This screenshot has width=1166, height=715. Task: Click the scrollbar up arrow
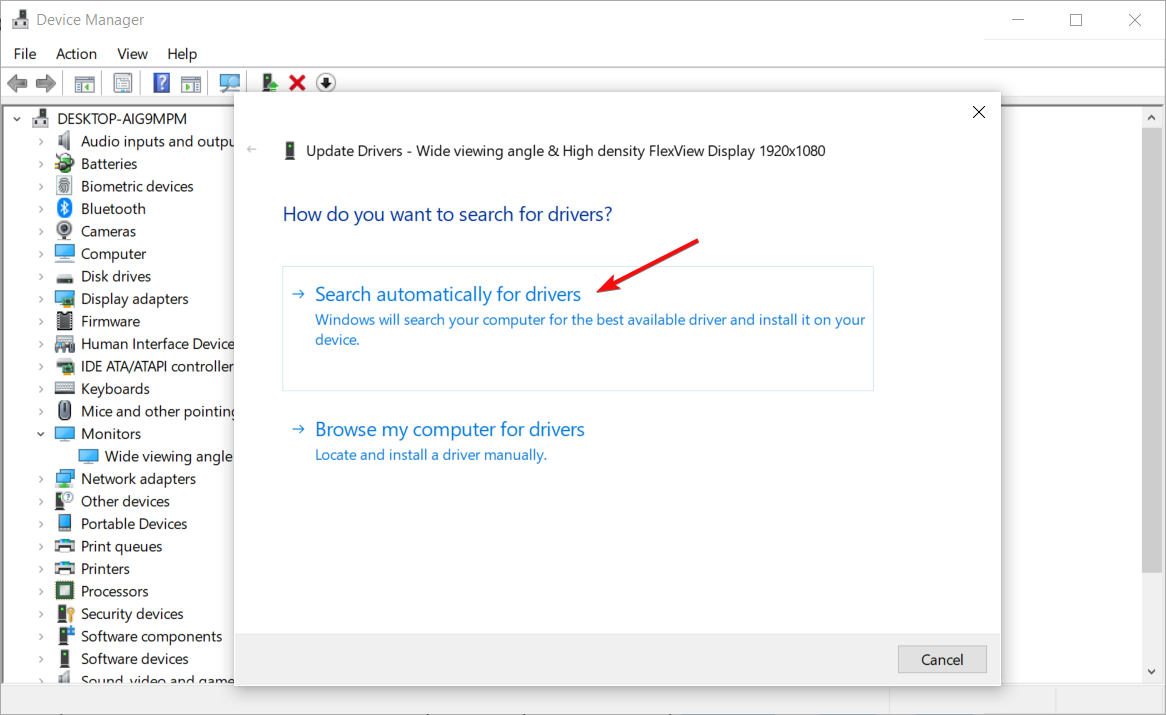coord(1151,117)
